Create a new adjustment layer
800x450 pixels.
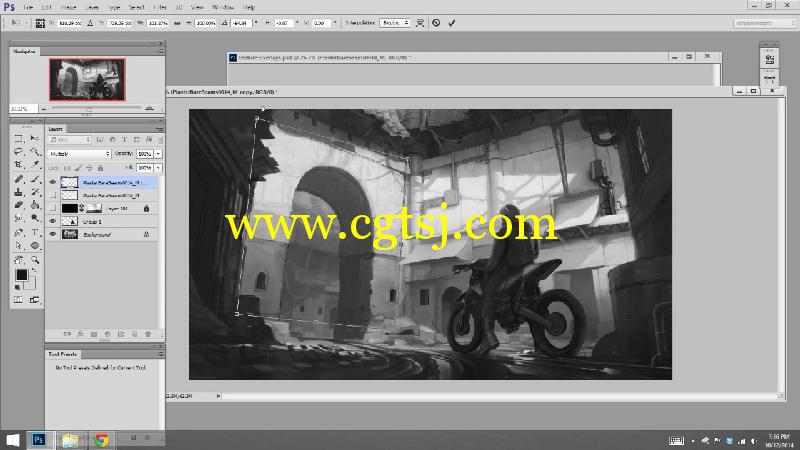(x=107, y=334)
